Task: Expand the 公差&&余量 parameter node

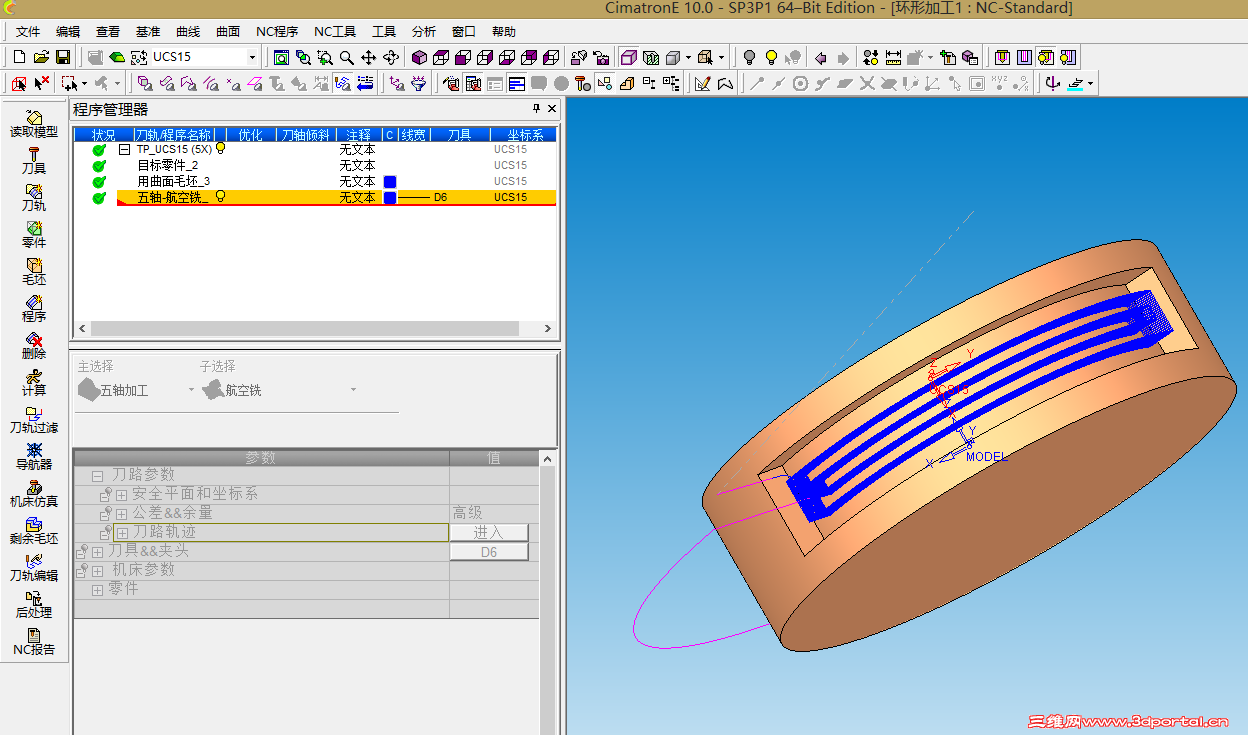Action: click(x=121, y=514)
